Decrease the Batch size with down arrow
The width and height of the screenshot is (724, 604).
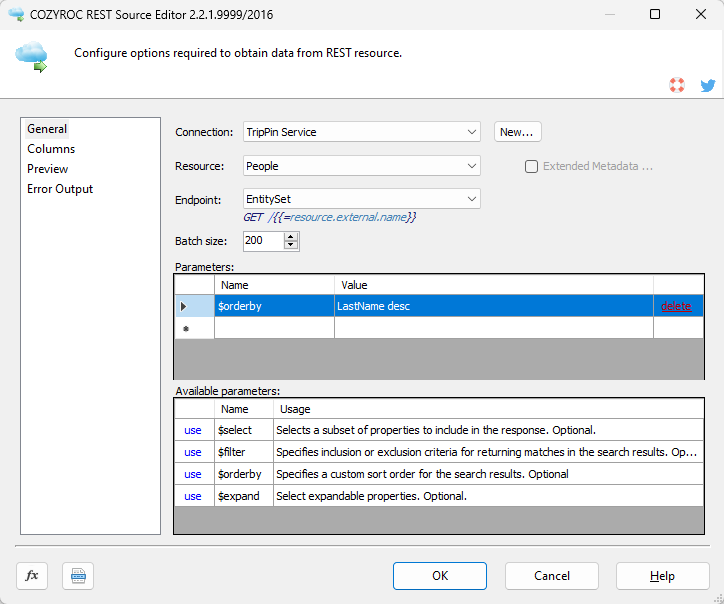tap(290, 245)
